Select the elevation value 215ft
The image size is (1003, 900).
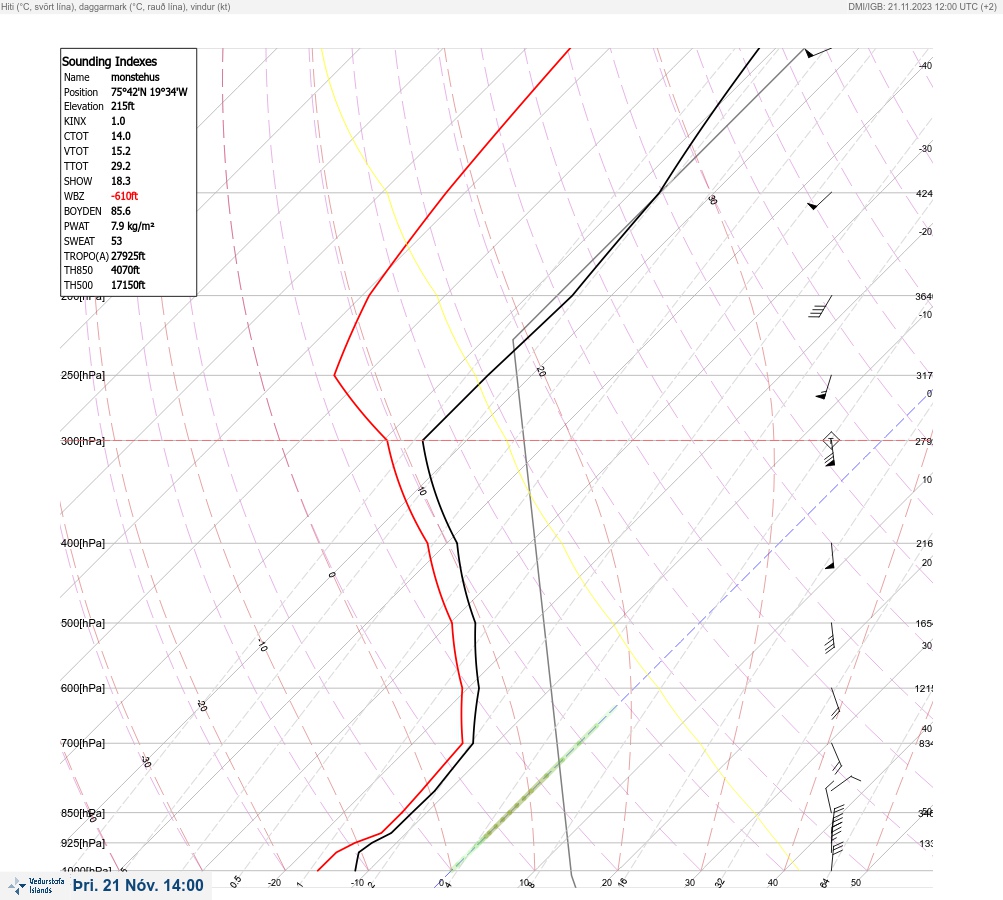click(x=123, y=106)
